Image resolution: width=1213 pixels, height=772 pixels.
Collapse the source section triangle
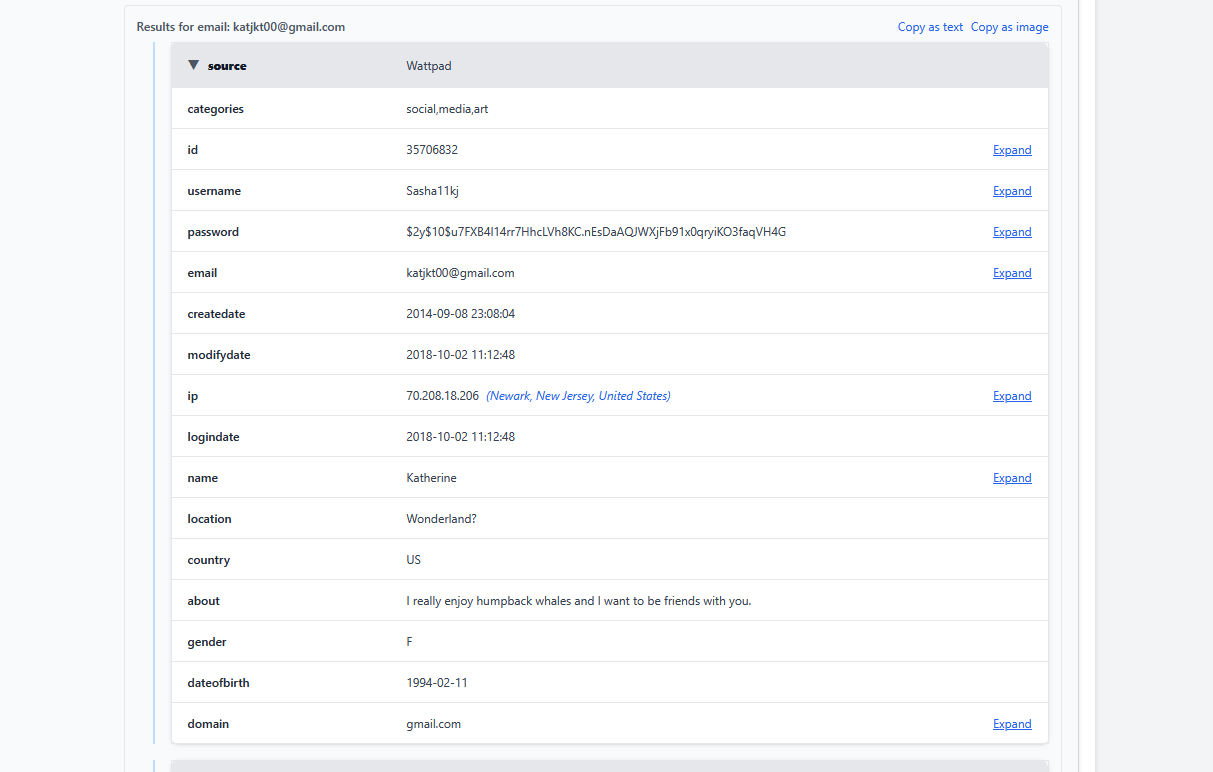click(x=194, y=66)
